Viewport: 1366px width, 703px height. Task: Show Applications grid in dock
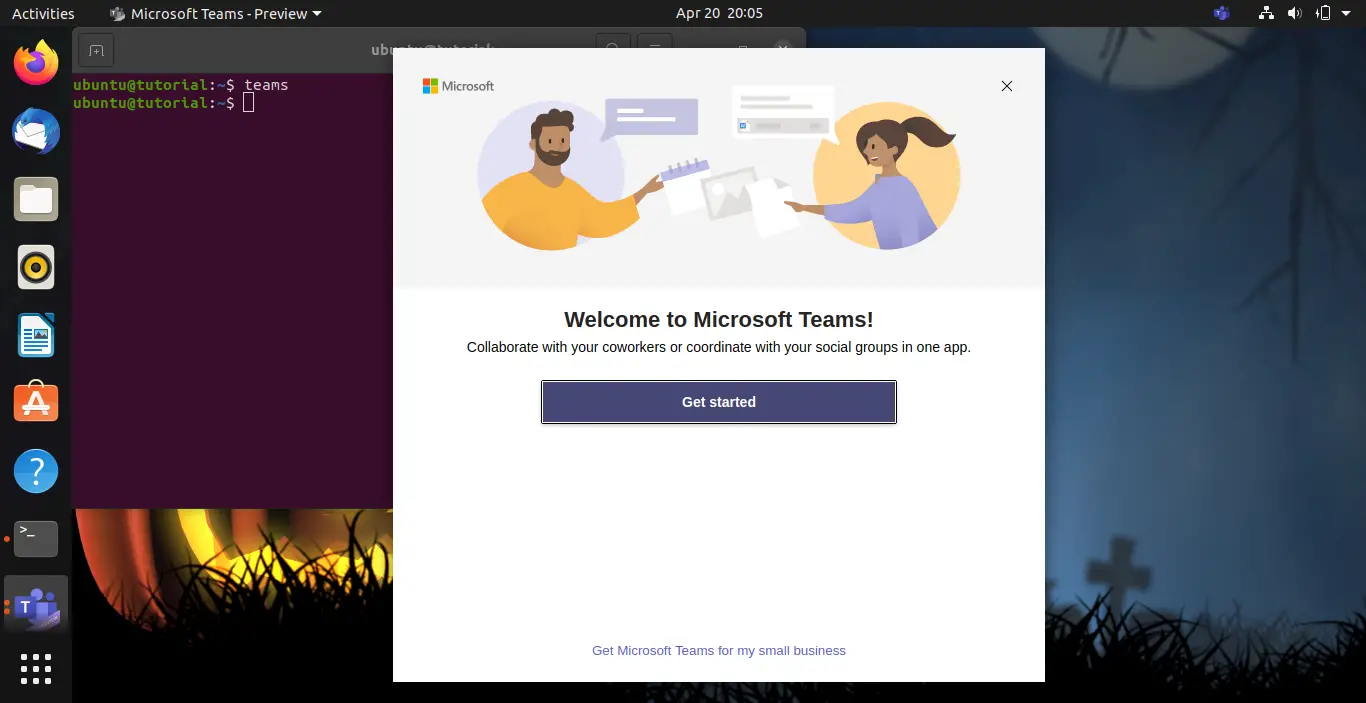point(36,669)
